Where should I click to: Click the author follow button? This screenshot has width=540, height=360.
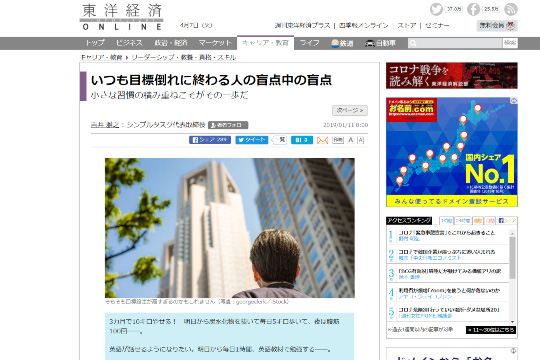(228, 125)
